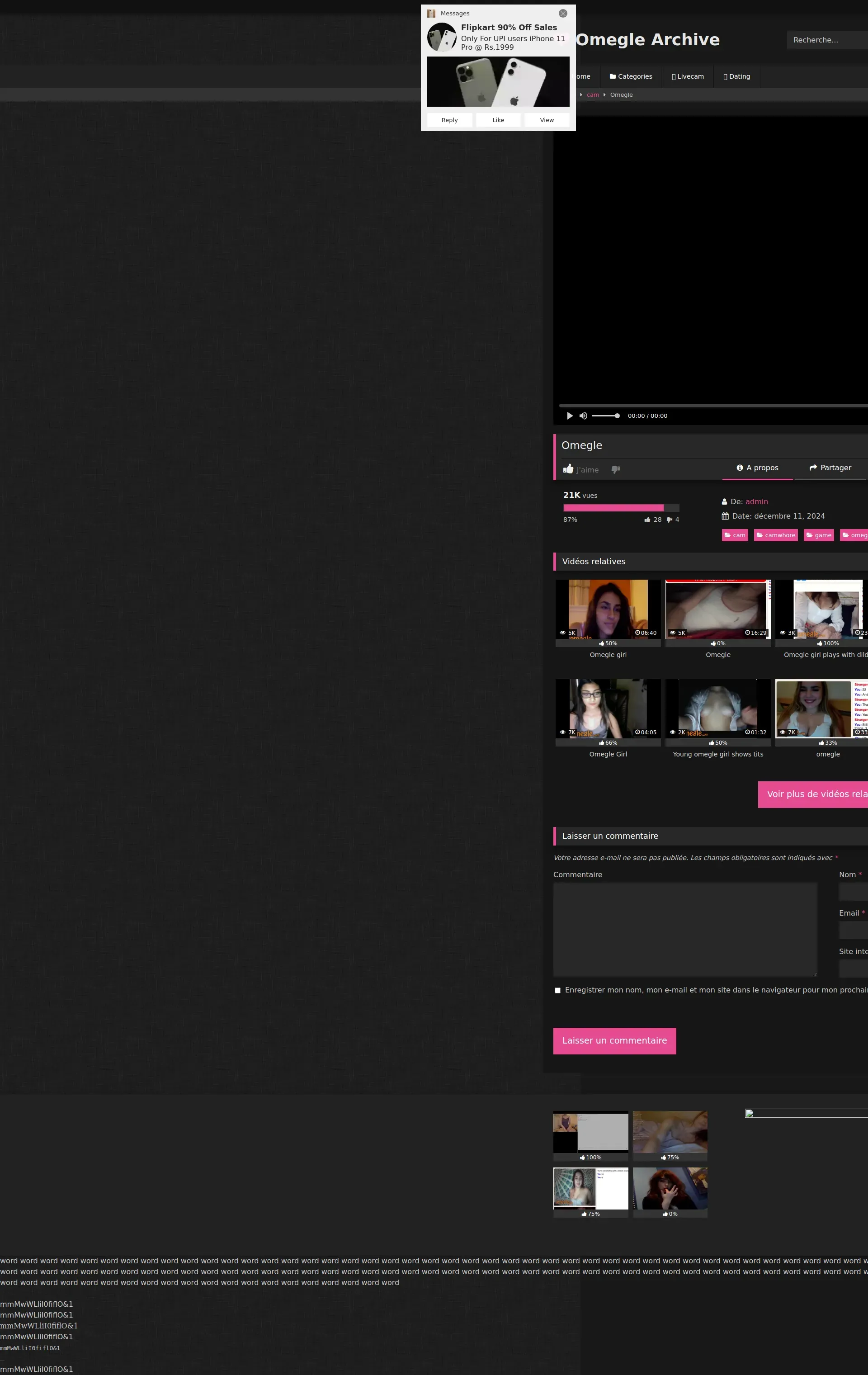The height and width of the screenshot is (1375, 868).
Task: Click the "game" folder tag
Action: click(818, 535)
